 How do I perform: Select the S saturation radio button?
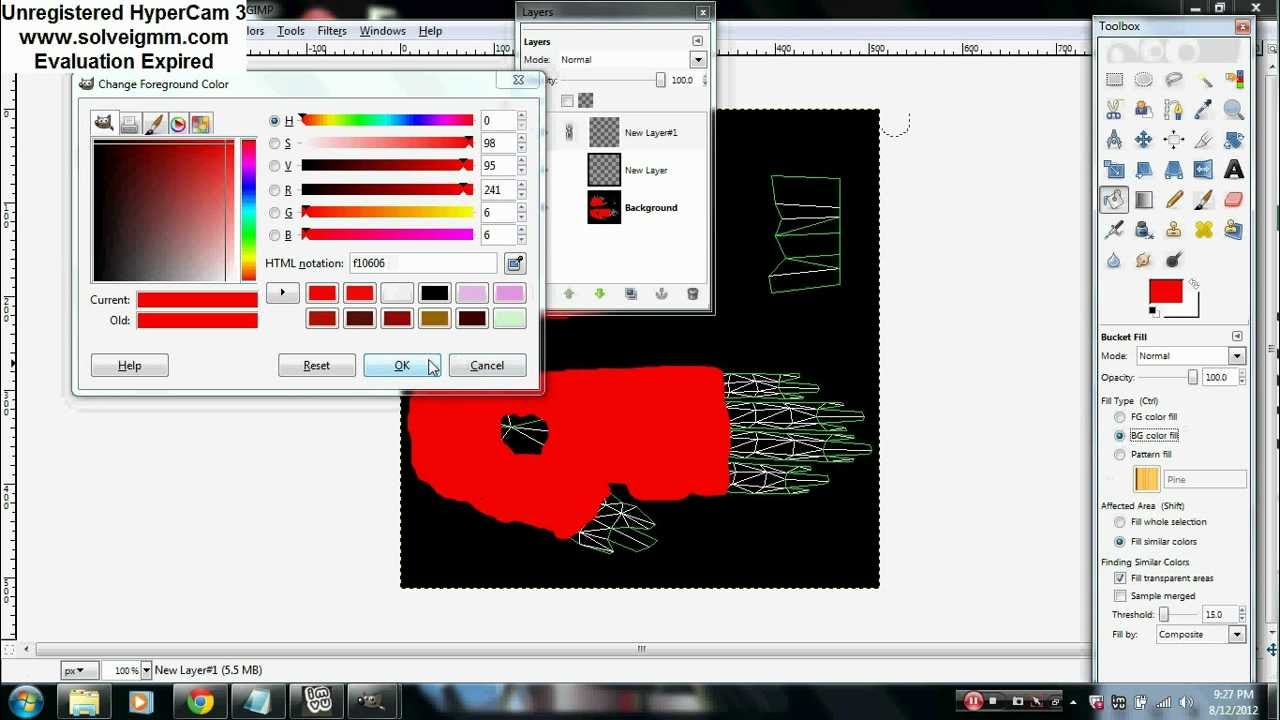(x=275, y=144)
